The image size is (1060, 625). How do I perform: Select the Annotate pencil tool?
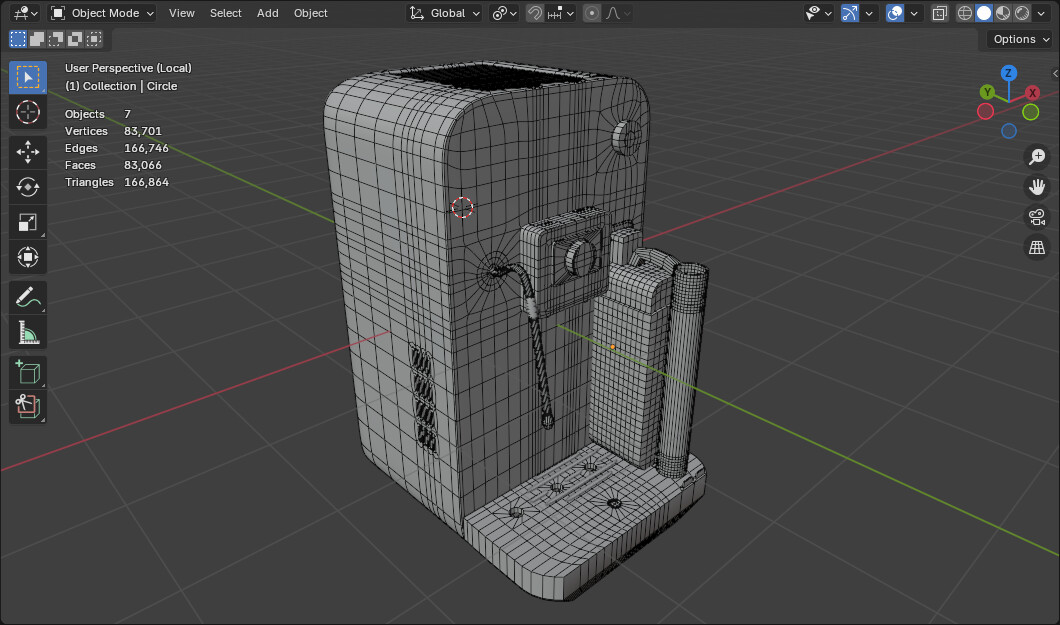[28, 297]
